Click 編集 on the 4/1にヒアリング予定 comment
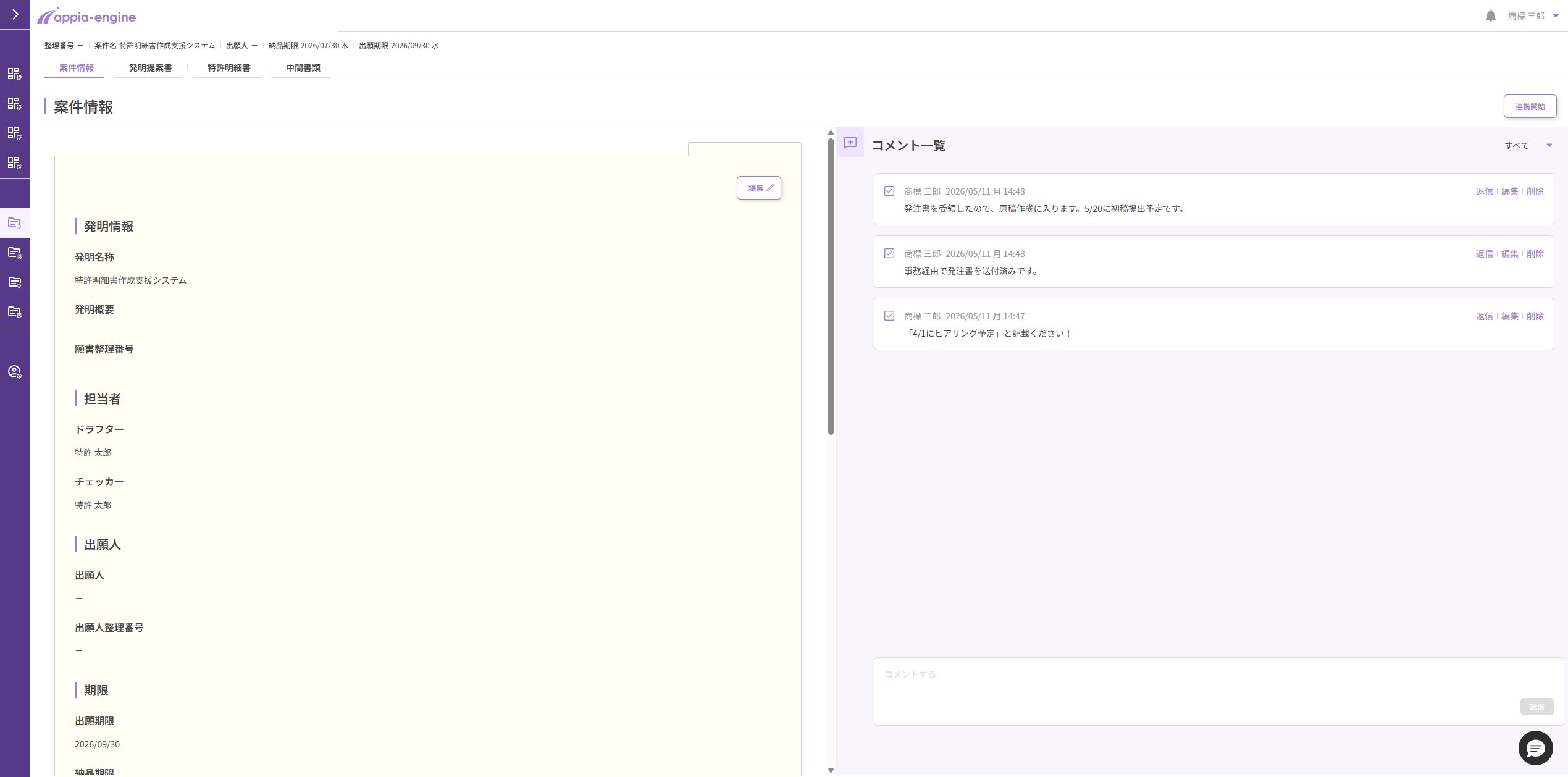The width and height of the screenshot is (1568, 777). [1509, 316]
